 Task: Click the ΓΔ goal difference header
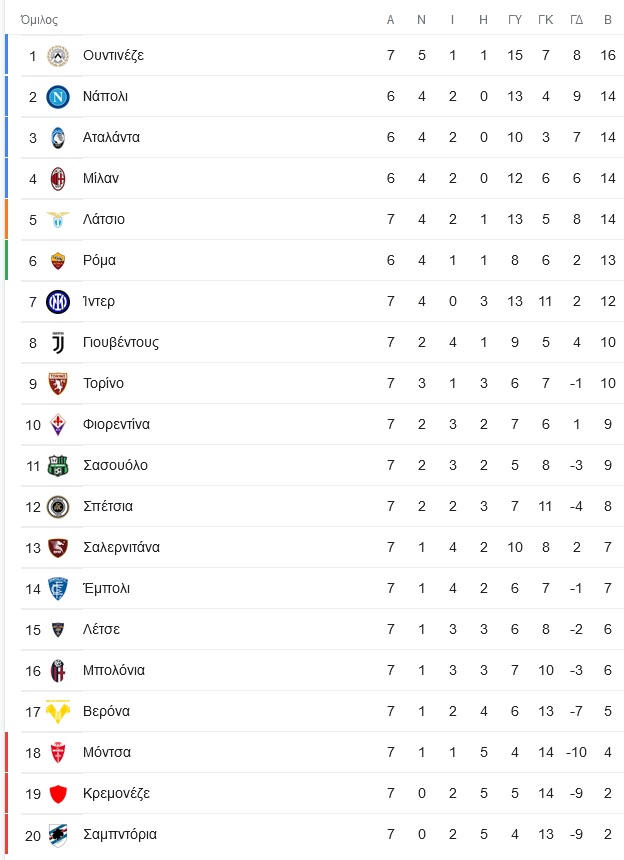(576, 20)
